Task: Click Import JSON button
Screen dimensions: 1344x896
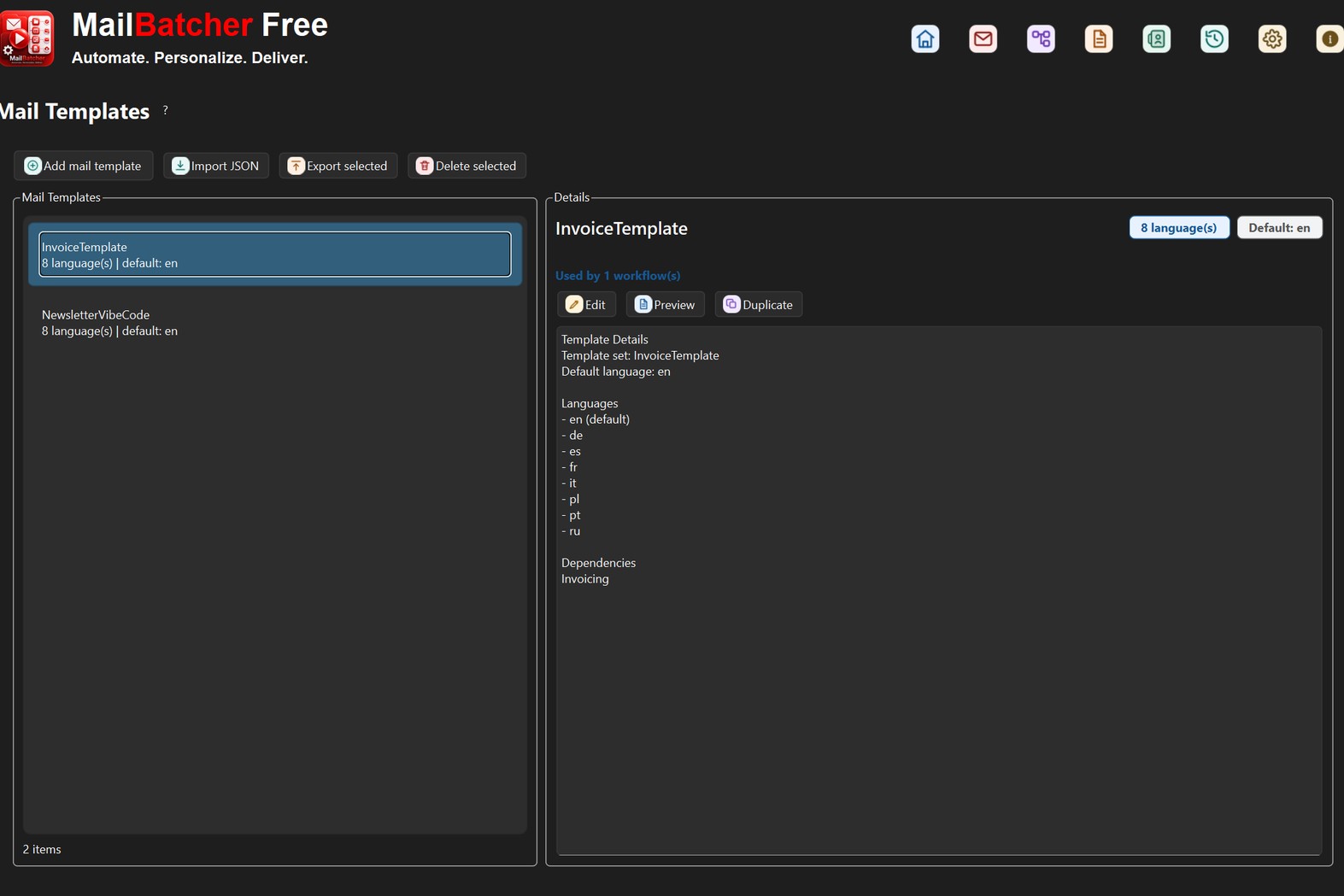Action: tap(216, 166)
